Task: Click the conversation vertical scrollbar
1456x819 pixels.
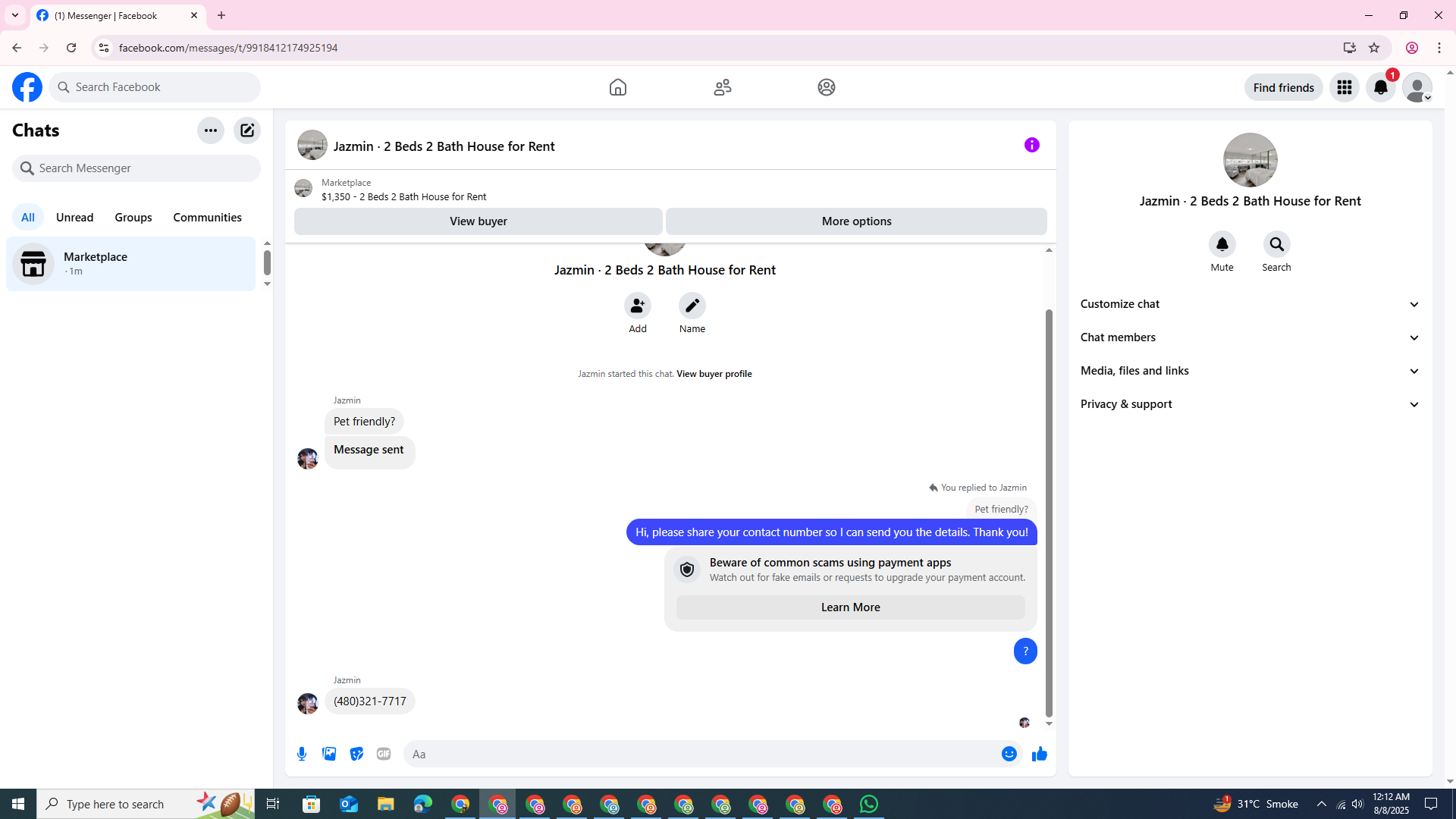Action: tap(1049, 512)
